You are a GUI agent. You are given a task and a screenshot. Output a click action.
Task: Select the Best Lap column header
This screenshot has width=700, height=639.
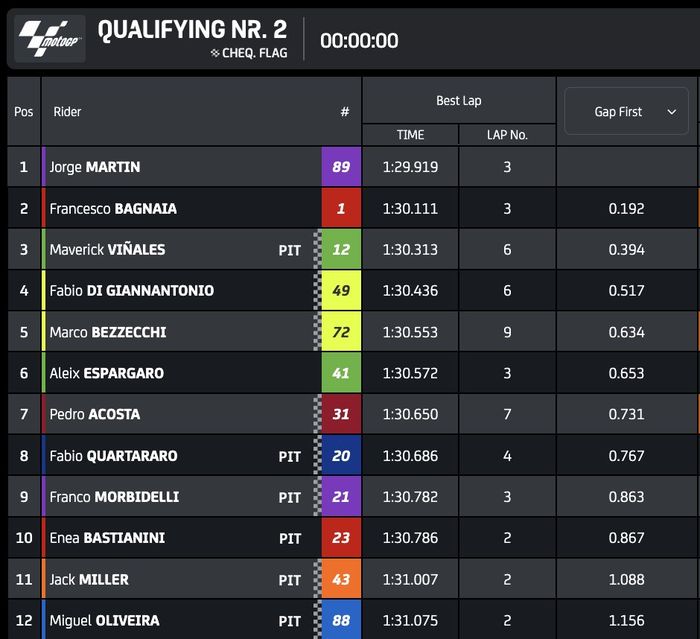[x=459, y=101]
